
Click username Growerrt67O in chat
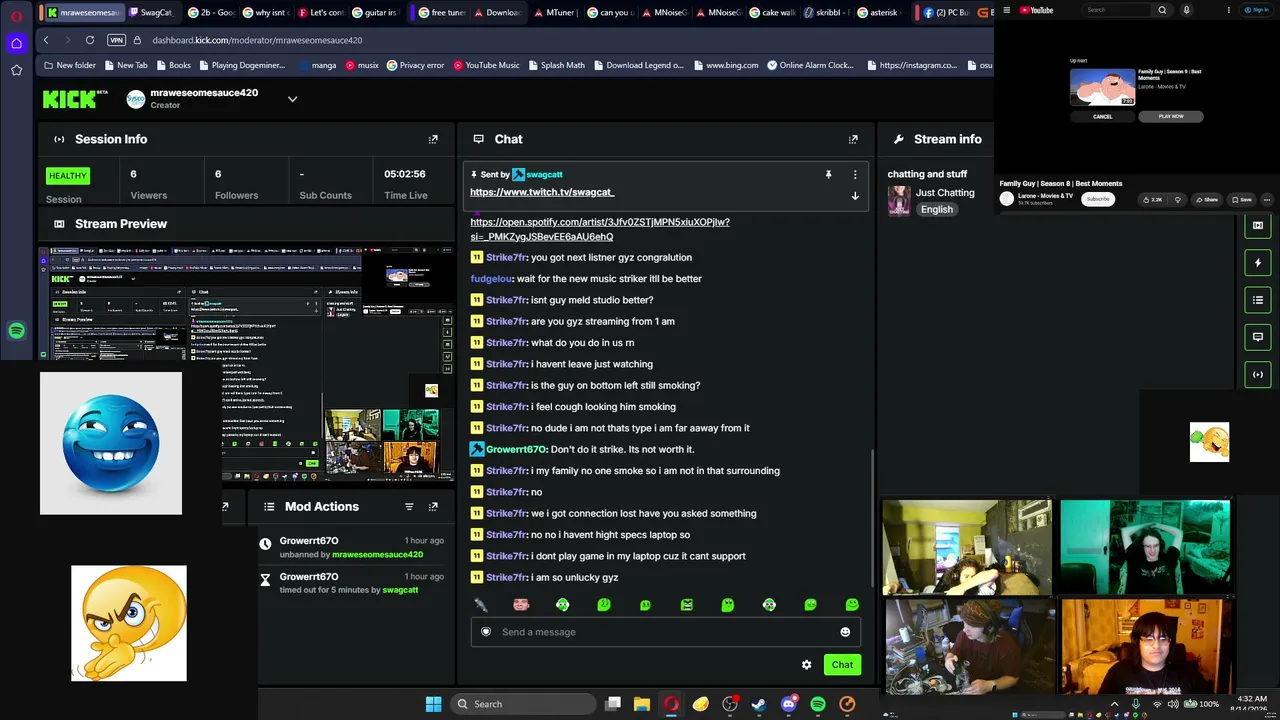click(x=516, y=450)
